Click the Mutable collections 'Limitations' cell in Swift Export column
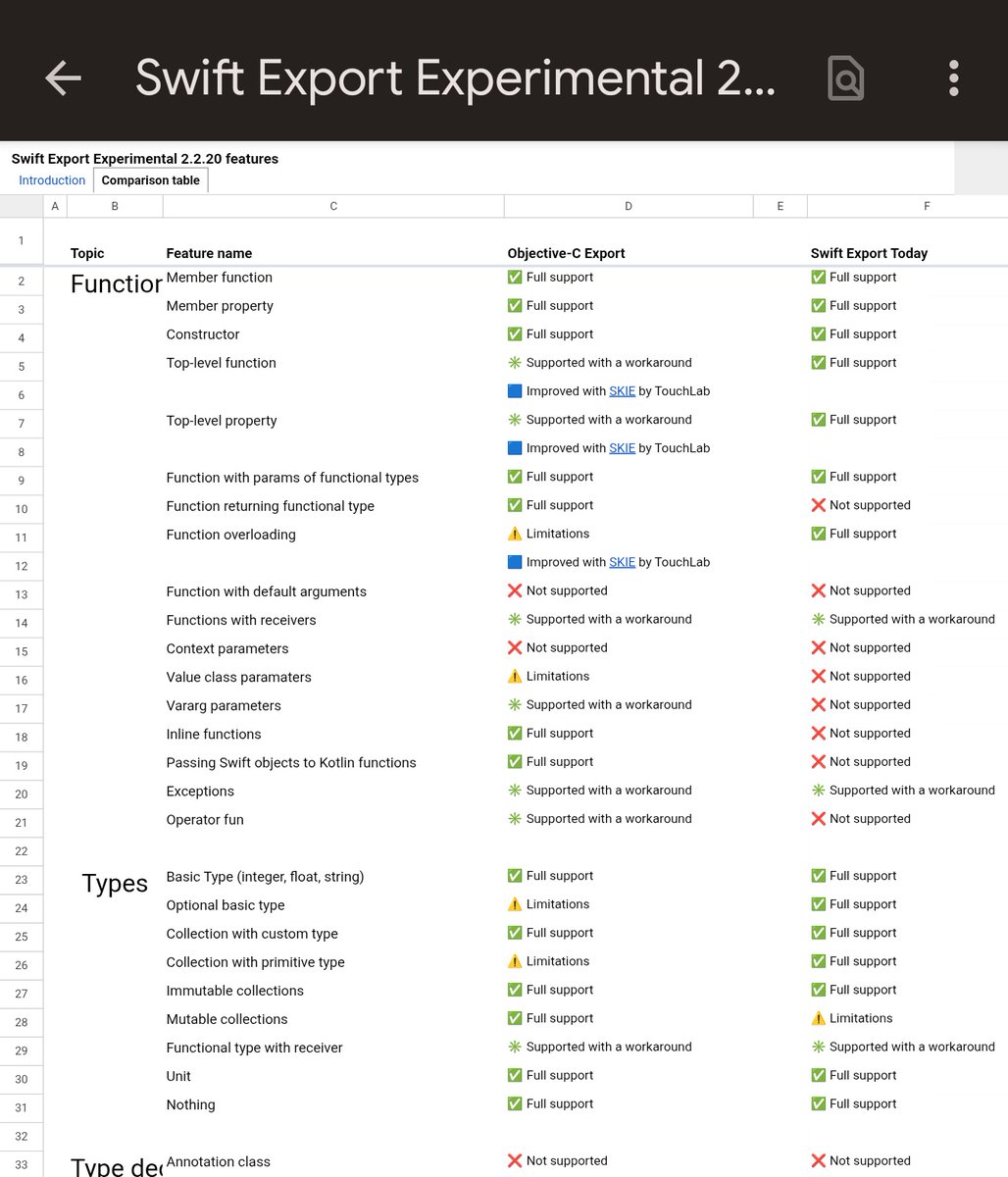Screen dimensions: 1008x1177 (851, 1018)
